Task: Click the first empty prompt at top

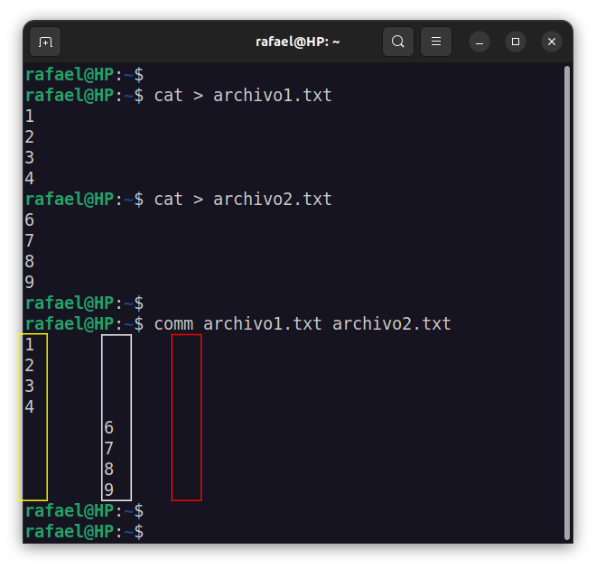Action: tap(84, 74)
